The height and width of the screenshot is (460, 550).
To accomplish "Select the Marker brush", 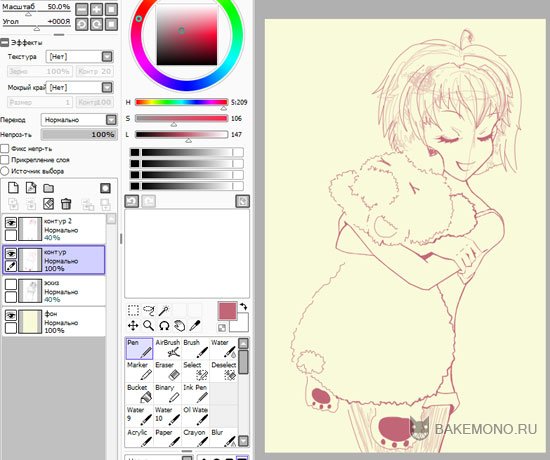I will [x=139, y=371].
